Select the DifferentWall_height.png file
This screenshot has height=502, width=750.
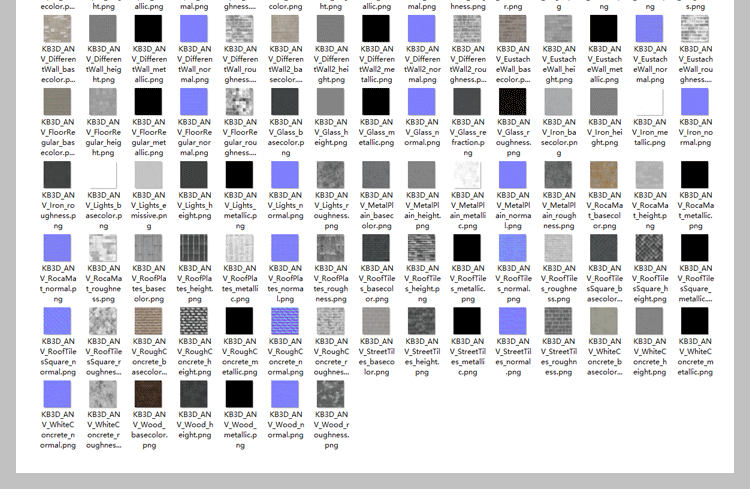click(103, 29)
